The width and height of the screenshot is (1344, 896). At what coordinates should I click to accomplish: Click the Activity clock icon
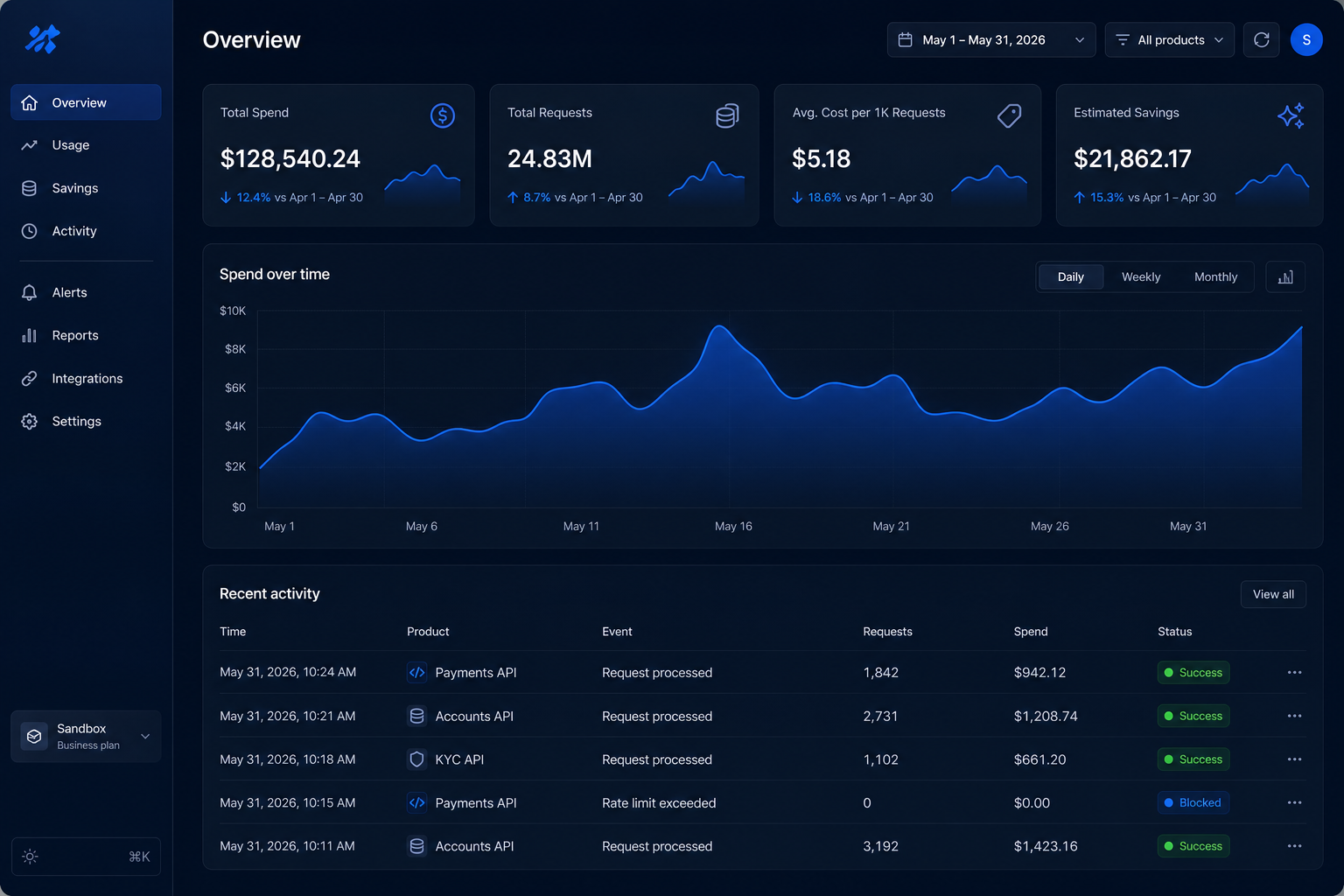click(x=30, y=231)
